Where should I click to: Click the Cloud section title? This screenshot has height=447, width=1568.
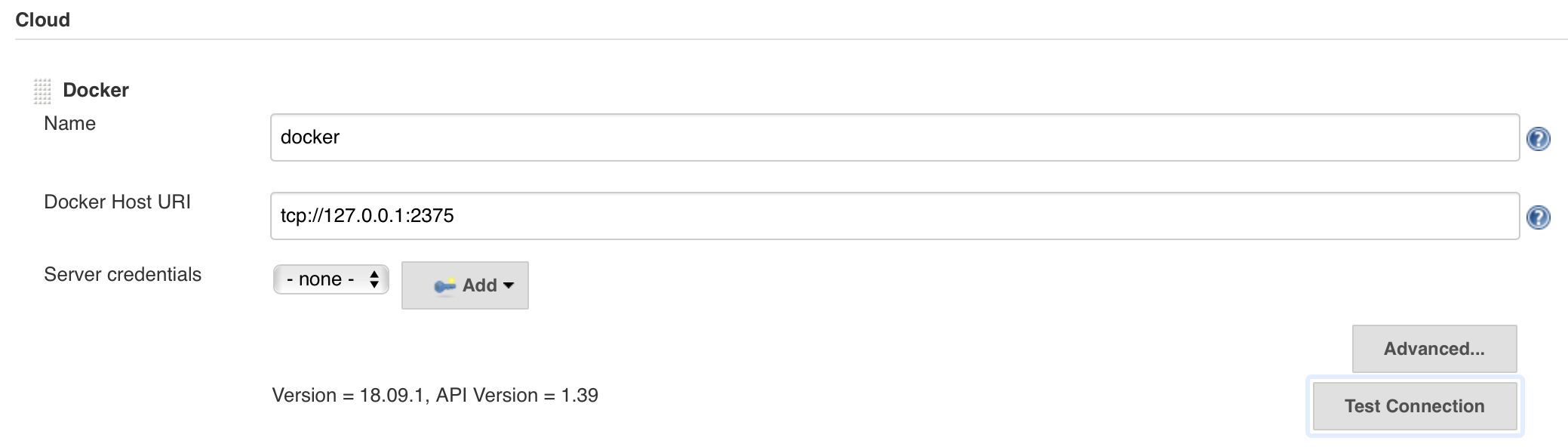42,20
